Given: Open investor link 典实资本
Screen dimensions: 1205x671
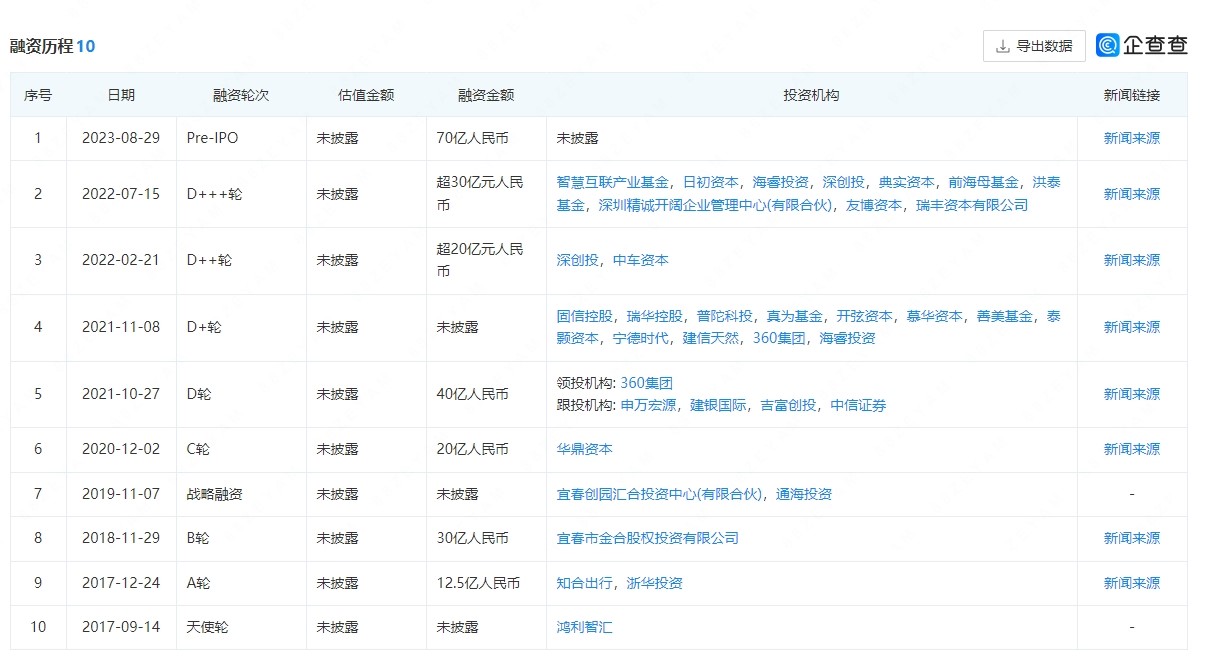Looking at the screenshot, I should (907, 182).
